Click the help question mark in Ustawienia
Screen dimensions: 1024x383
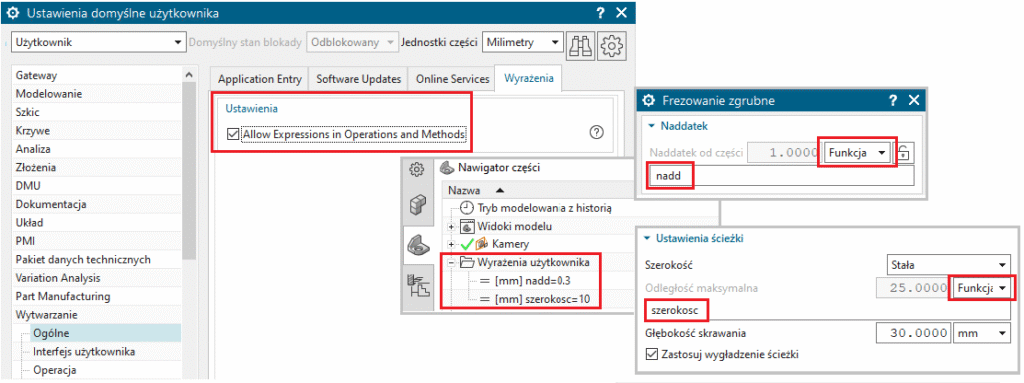click(x=596, y=133)
